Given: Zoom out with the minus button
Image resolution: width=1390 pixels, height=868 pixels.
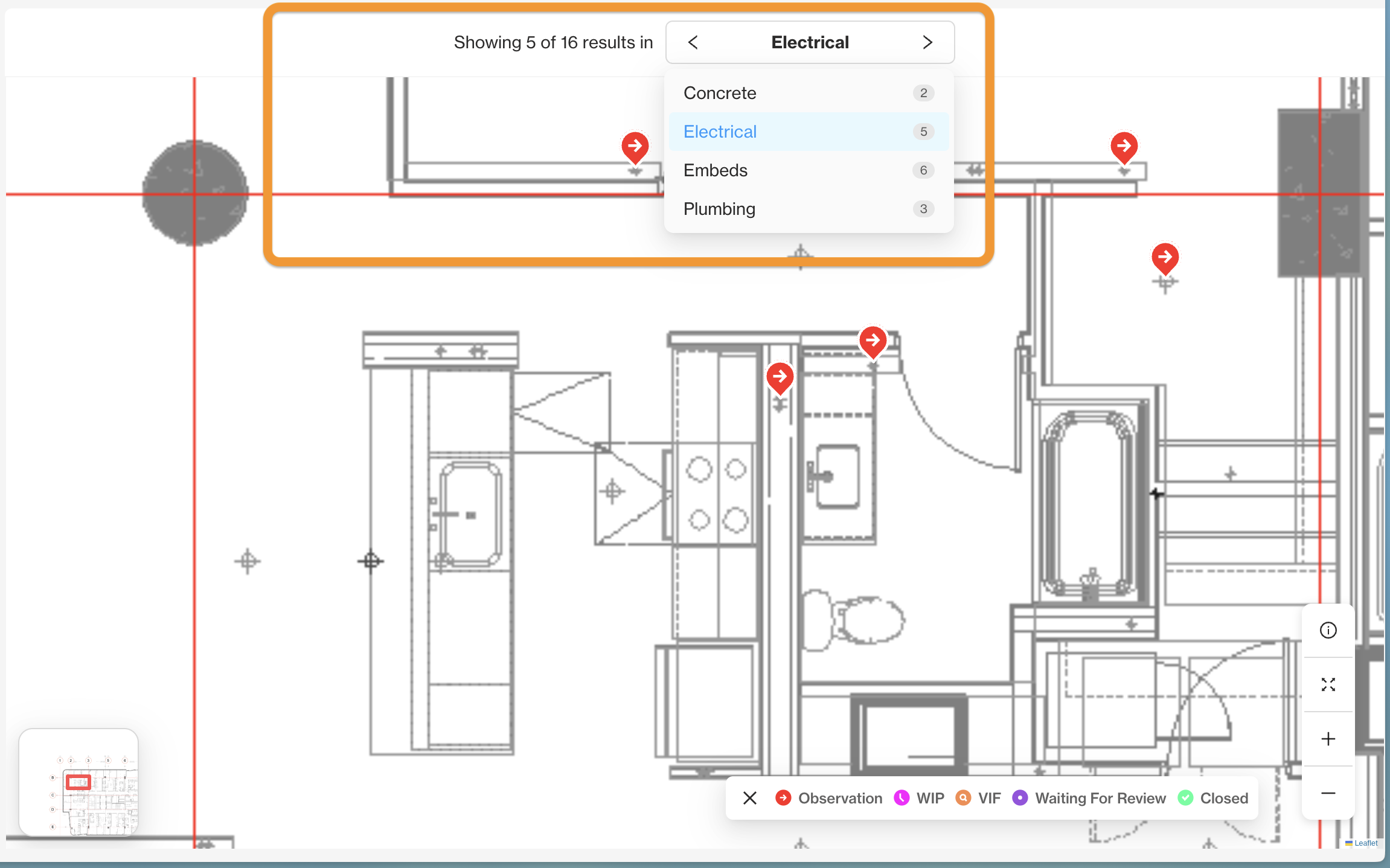Looking at the screenshot, I should point(1328,793).
